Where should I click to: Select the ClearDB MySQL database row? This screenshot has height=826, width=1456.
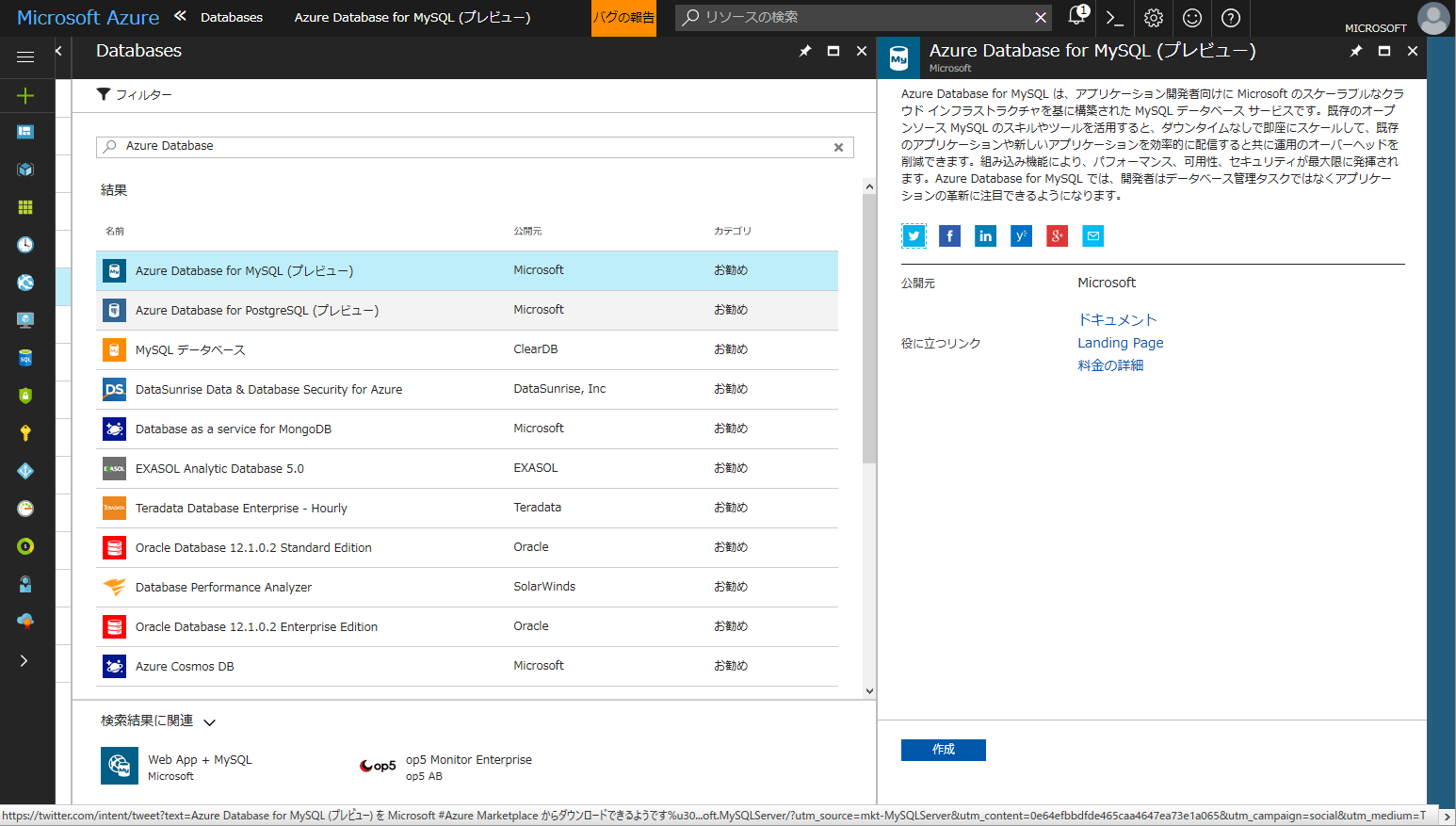pyautogui.click(x=467, y=349)
